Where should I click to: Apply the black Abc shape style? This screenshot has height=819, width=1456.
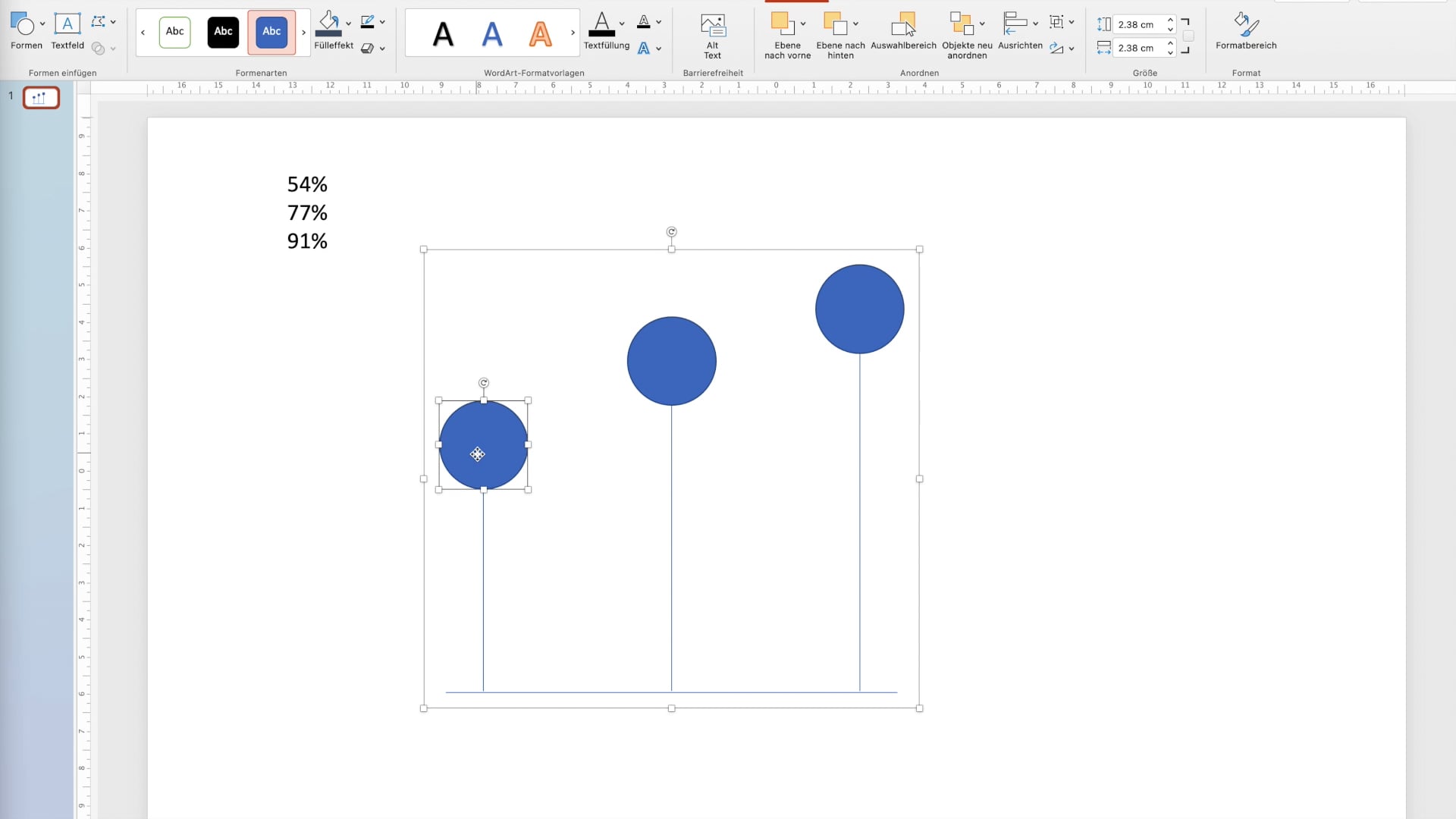coord(223,32)
